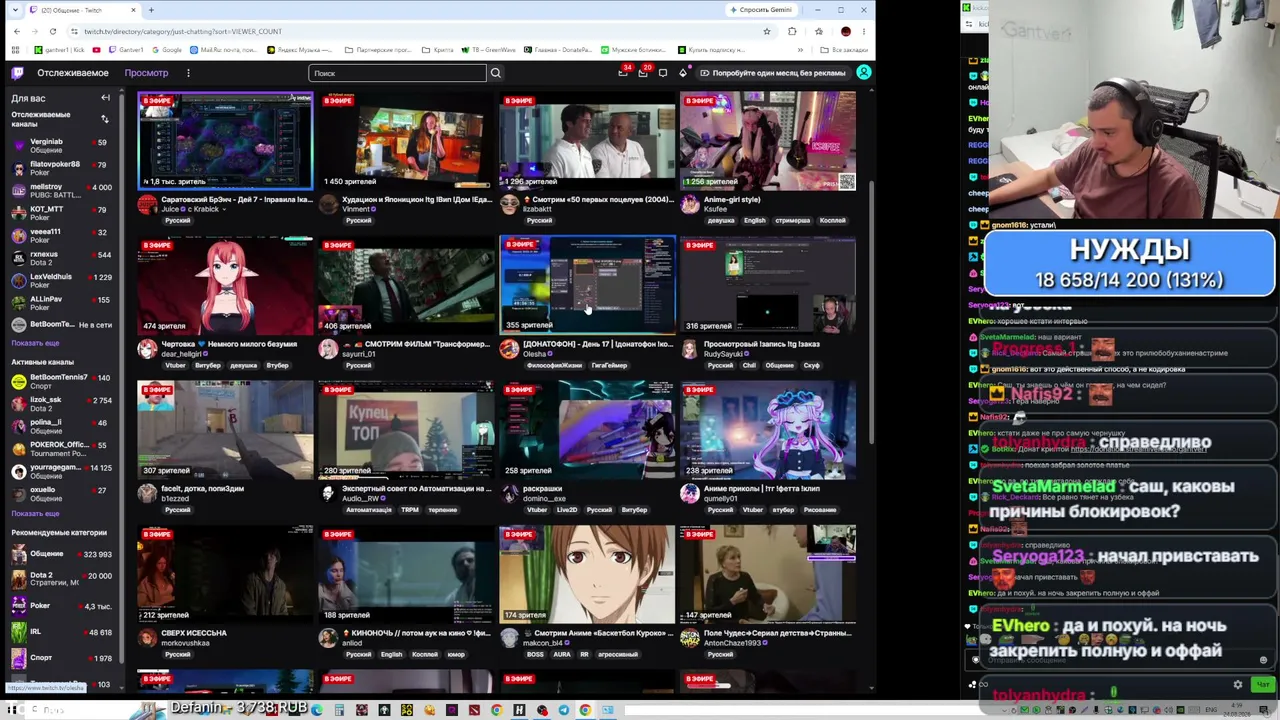Open the Чертовка vtuber stream thumbnail
This screenshot has width=1280, height=720.
[225, 285]
